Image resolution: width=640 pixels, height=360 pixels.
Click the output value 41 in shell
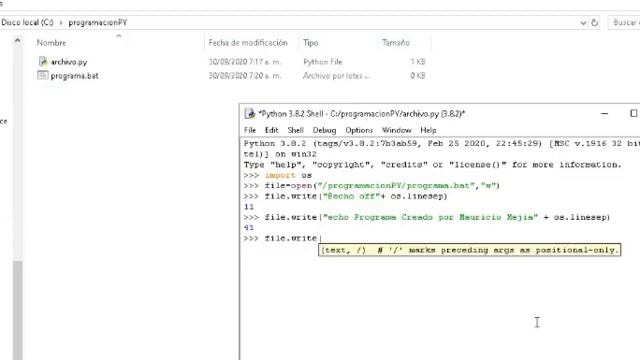coord(249,228)
